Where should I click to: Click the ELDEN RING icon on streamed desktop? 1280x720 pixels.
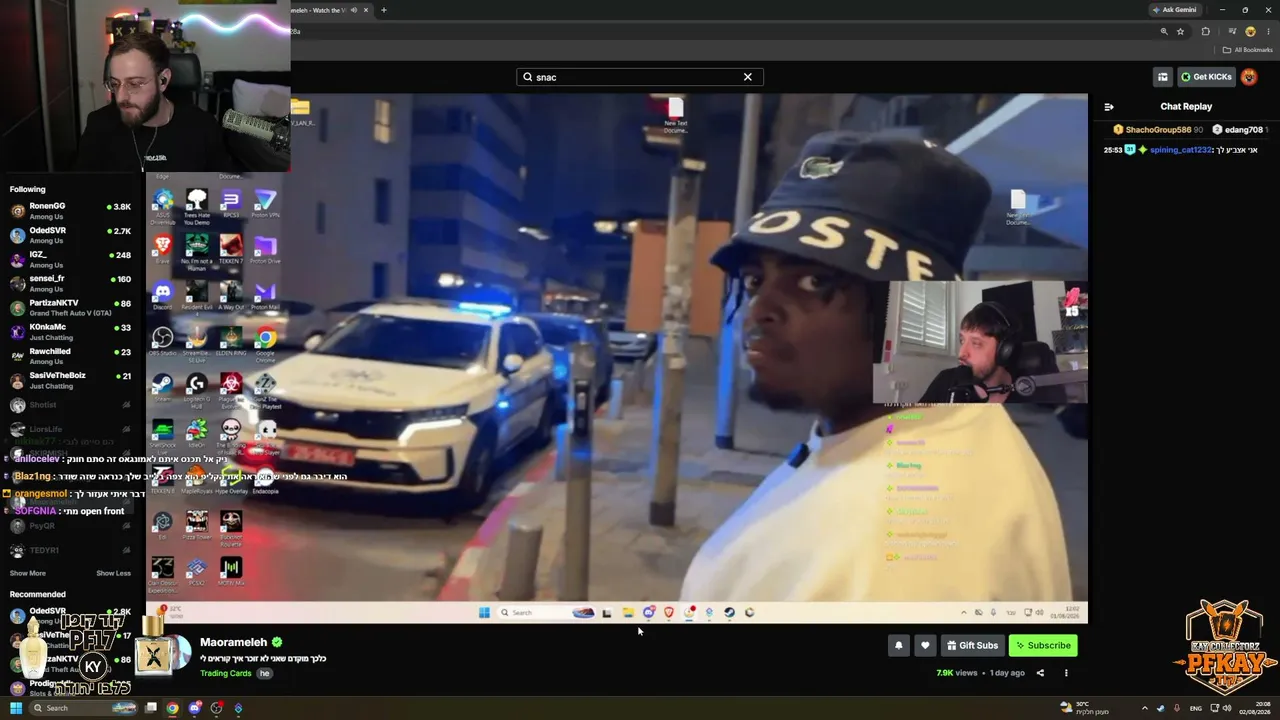point(231,340)
